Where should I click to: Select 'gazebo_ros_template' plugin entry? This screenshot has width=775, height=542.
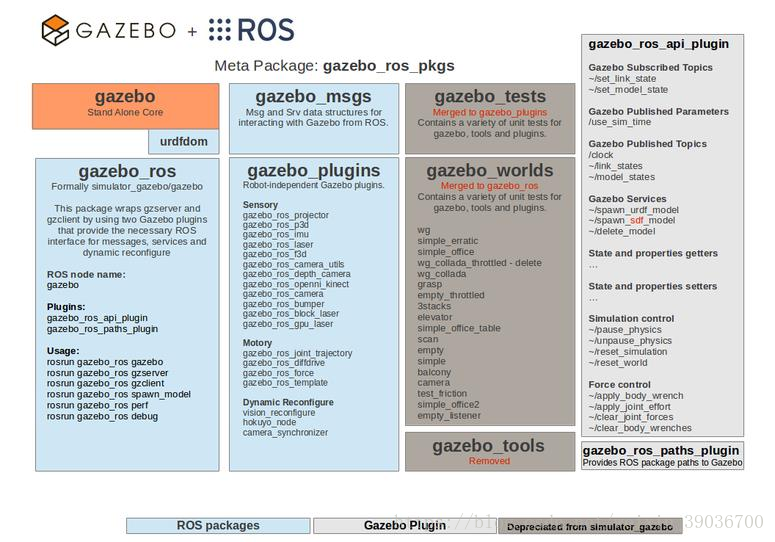(285, 383)
